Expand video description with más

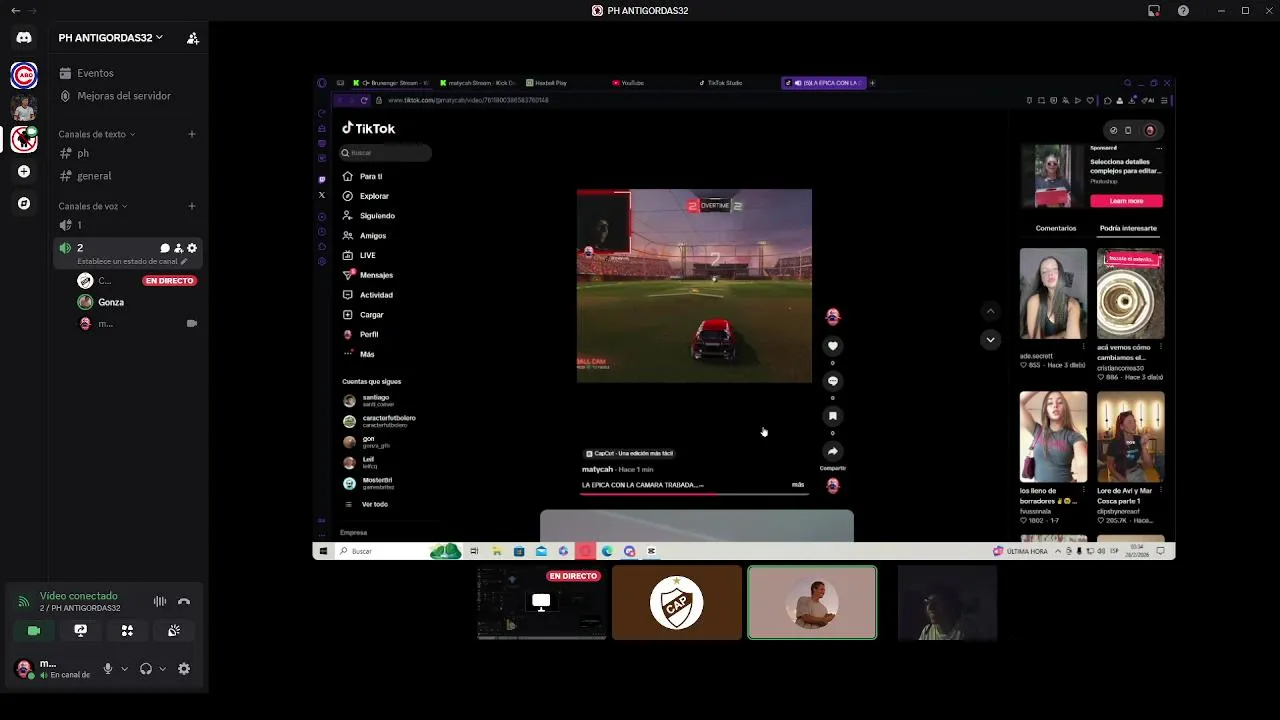[798, 485]
